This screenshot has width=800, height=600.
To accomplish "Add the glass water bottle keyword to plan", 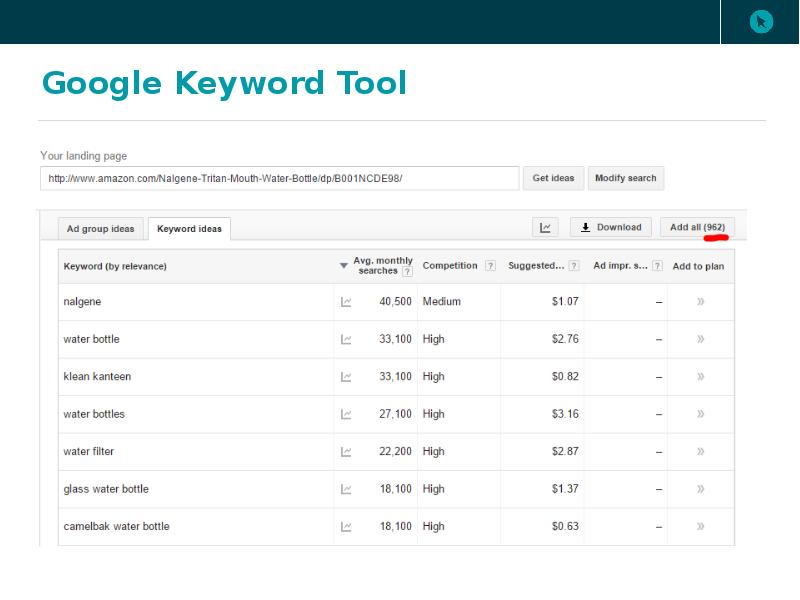I will coord(700,489).
